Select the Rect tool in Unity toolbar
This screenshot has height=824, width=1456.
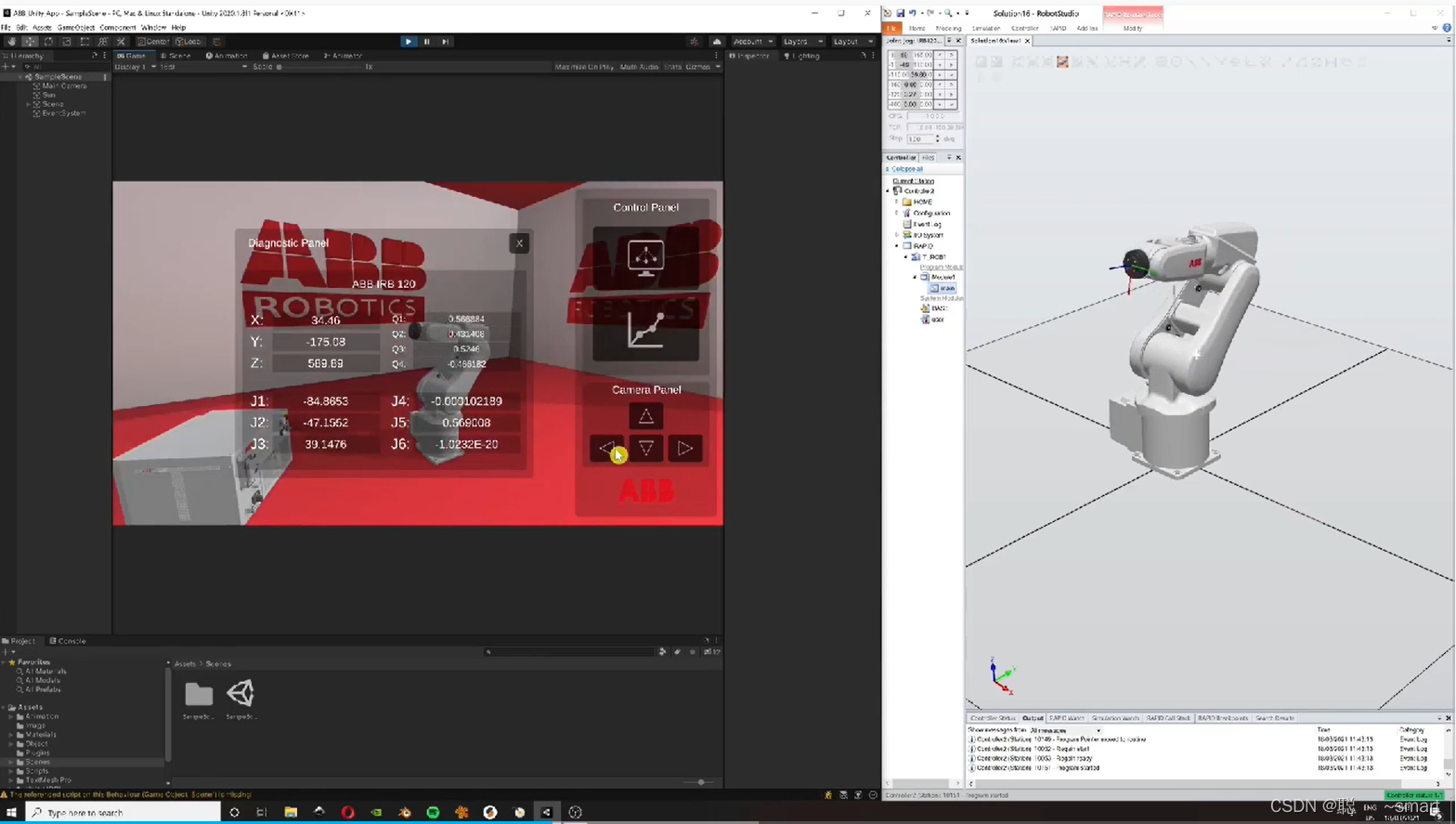84,42
